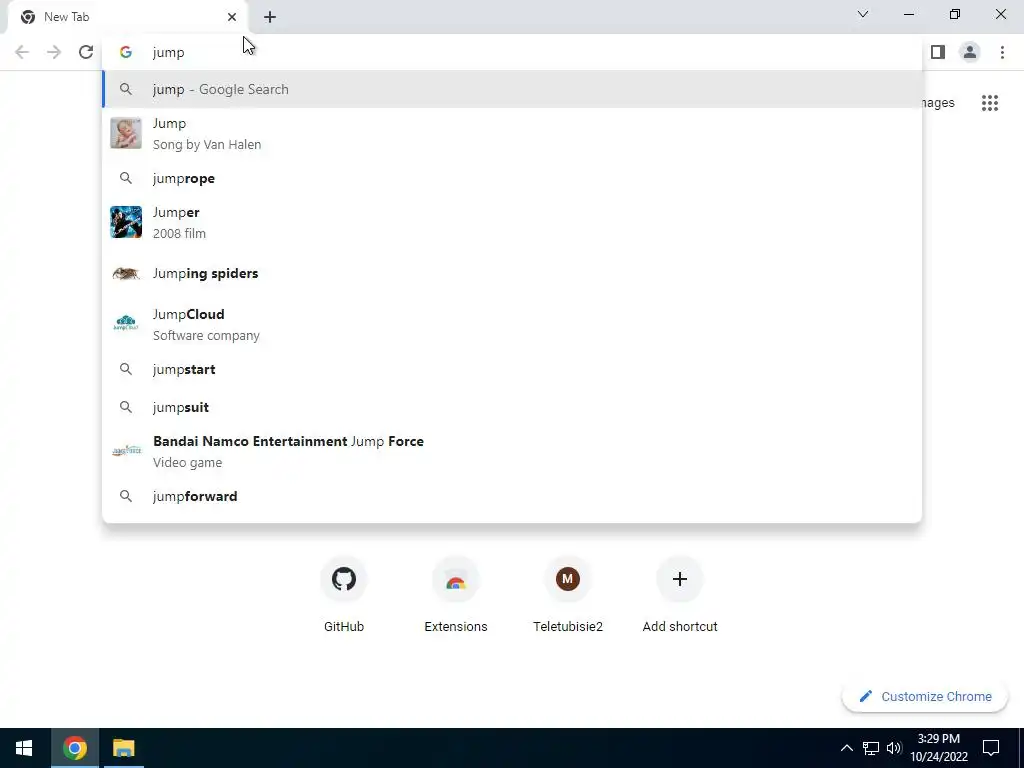Open the profile avatar icon
Viewport: 1024px width, 768px height.
pyautogui.click(x=970, y=52)
